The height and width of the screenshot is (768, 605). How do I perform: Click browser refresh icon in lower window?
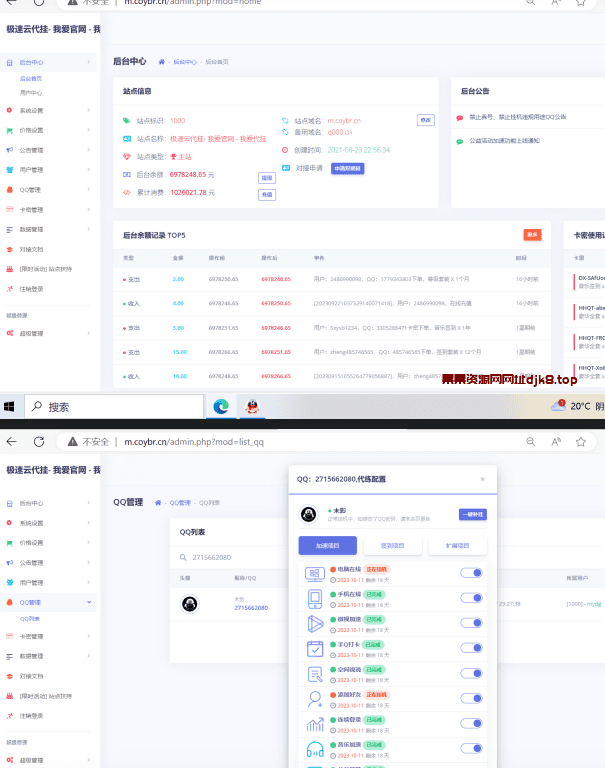click(x=39, y=442)
